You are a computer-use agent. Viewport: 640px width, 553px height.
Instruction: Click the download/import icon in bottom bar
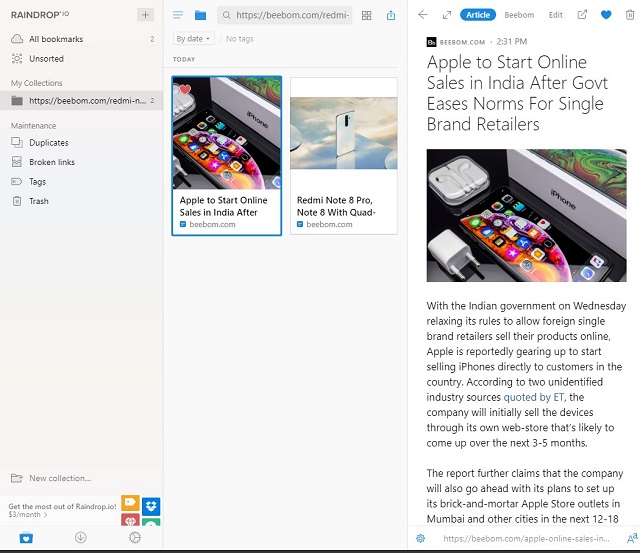[81, 538]
